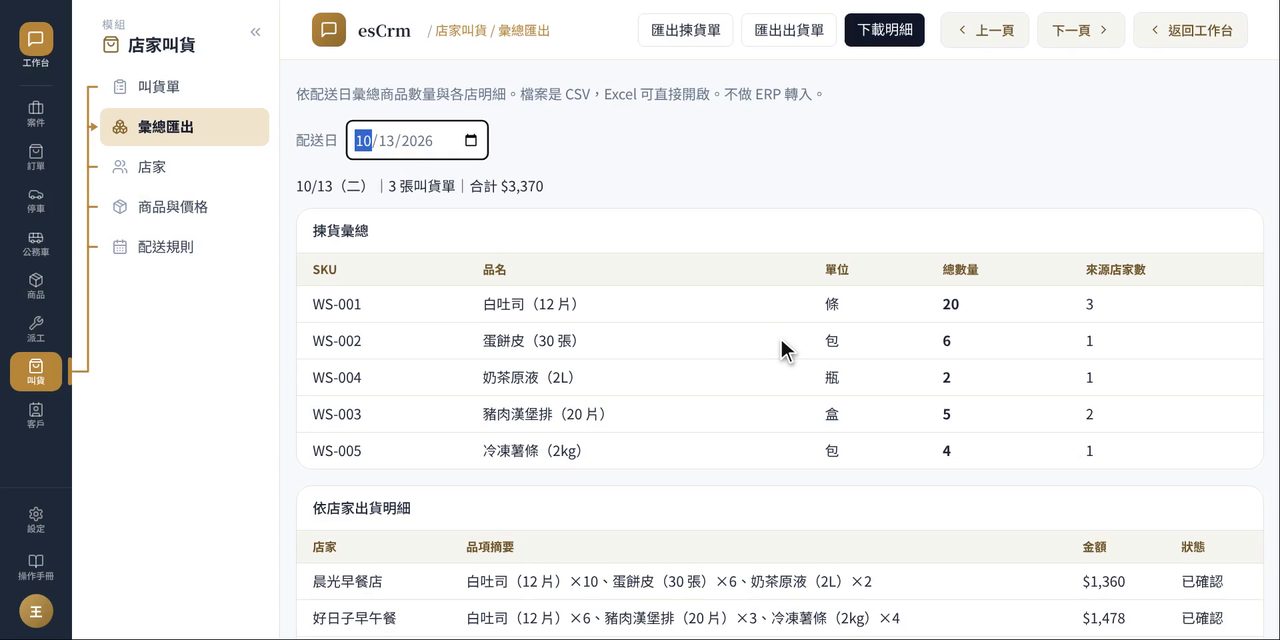Click total quantity 20 for 白吐司
Screen dimensions: 1280x640
click(x=951, y=304)
